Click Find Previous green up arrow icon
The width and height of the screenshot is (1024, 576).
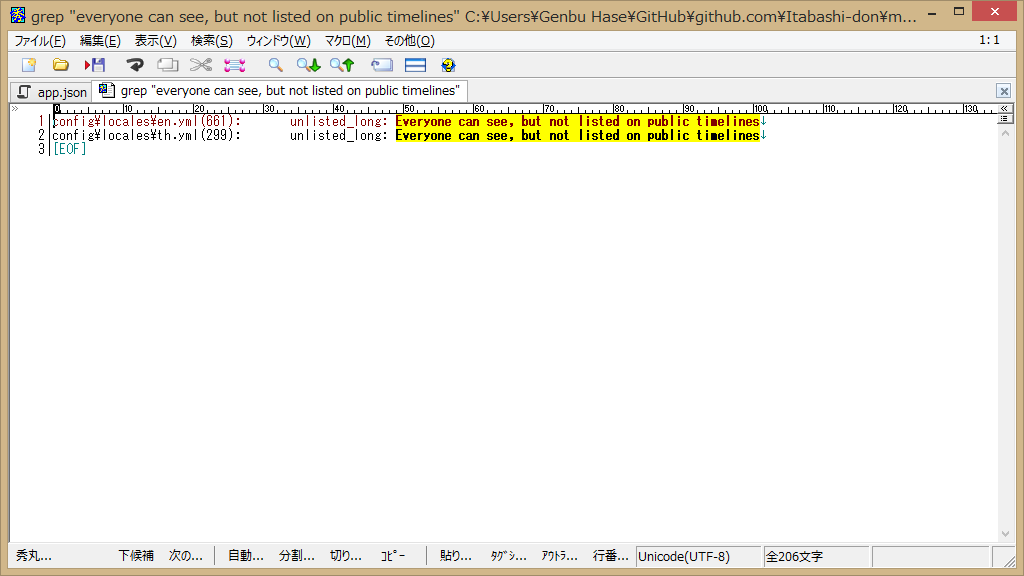click(342, 65)
